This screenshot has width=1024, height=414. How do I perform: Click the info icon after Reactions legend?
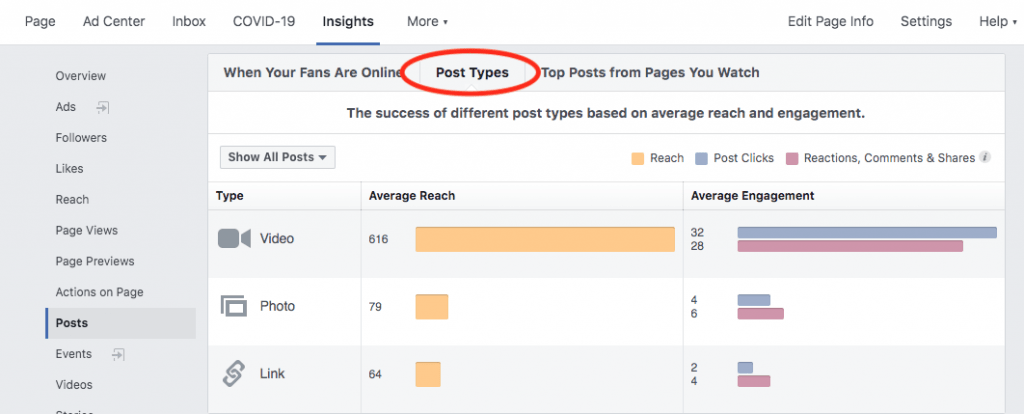[x=985, y=157]
